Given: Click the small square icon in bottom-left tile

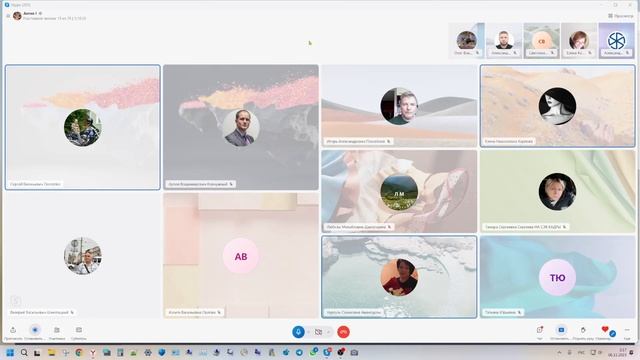Looking at the screenshot, I should pyautogui.click(x=16, y=301).
